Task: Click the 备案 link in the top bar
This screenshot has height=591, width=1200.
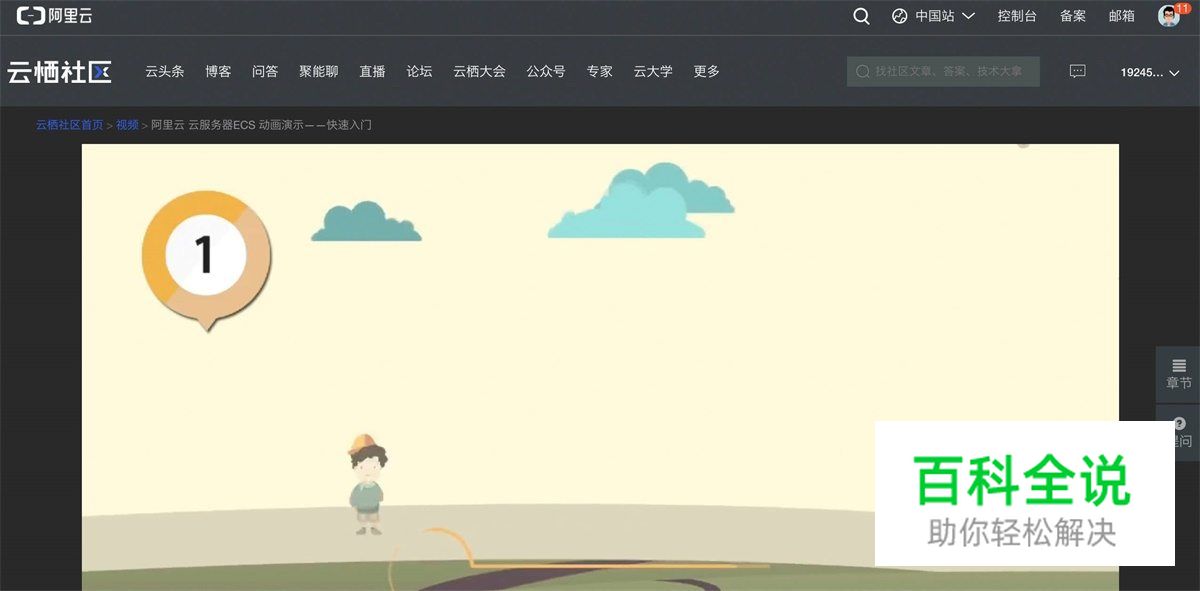Action: click(1072, 16)
